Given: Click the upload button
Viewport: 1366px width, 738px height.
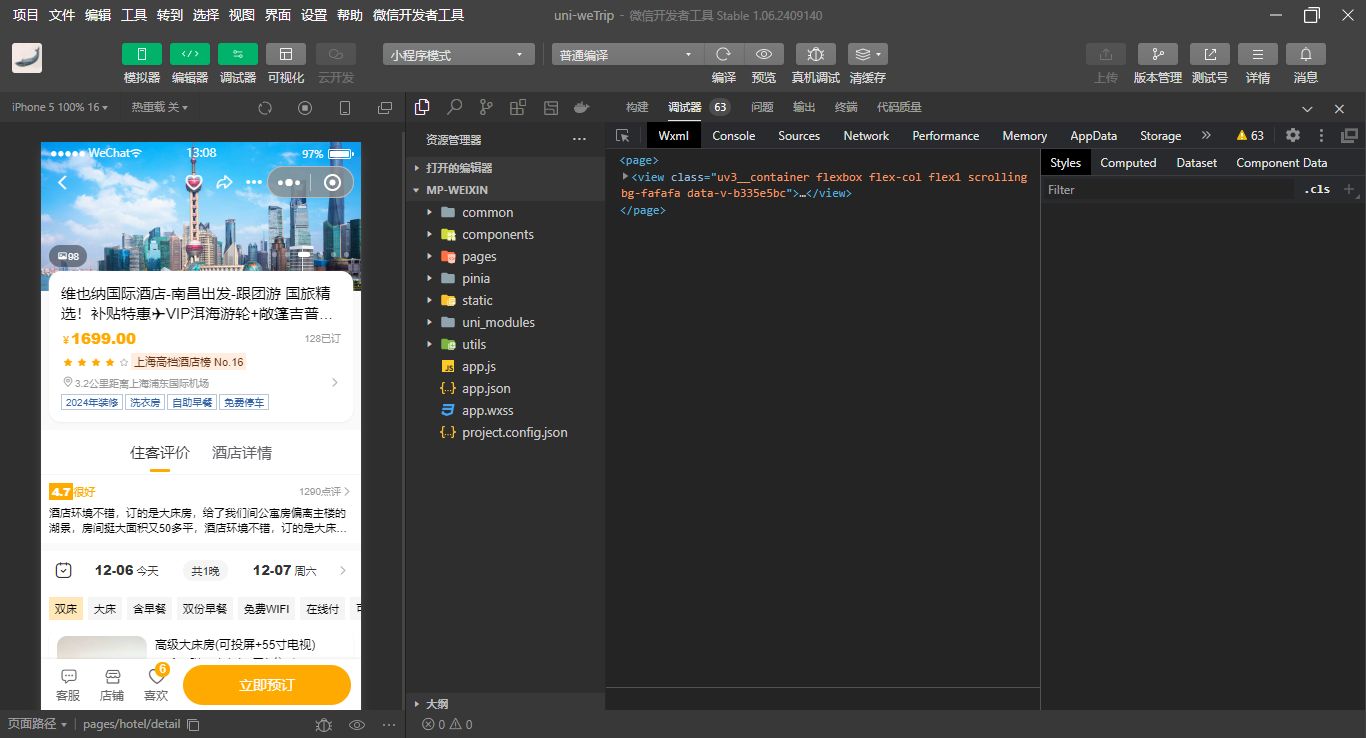Looking at the screenshot, I should [x=1105, y=54].
